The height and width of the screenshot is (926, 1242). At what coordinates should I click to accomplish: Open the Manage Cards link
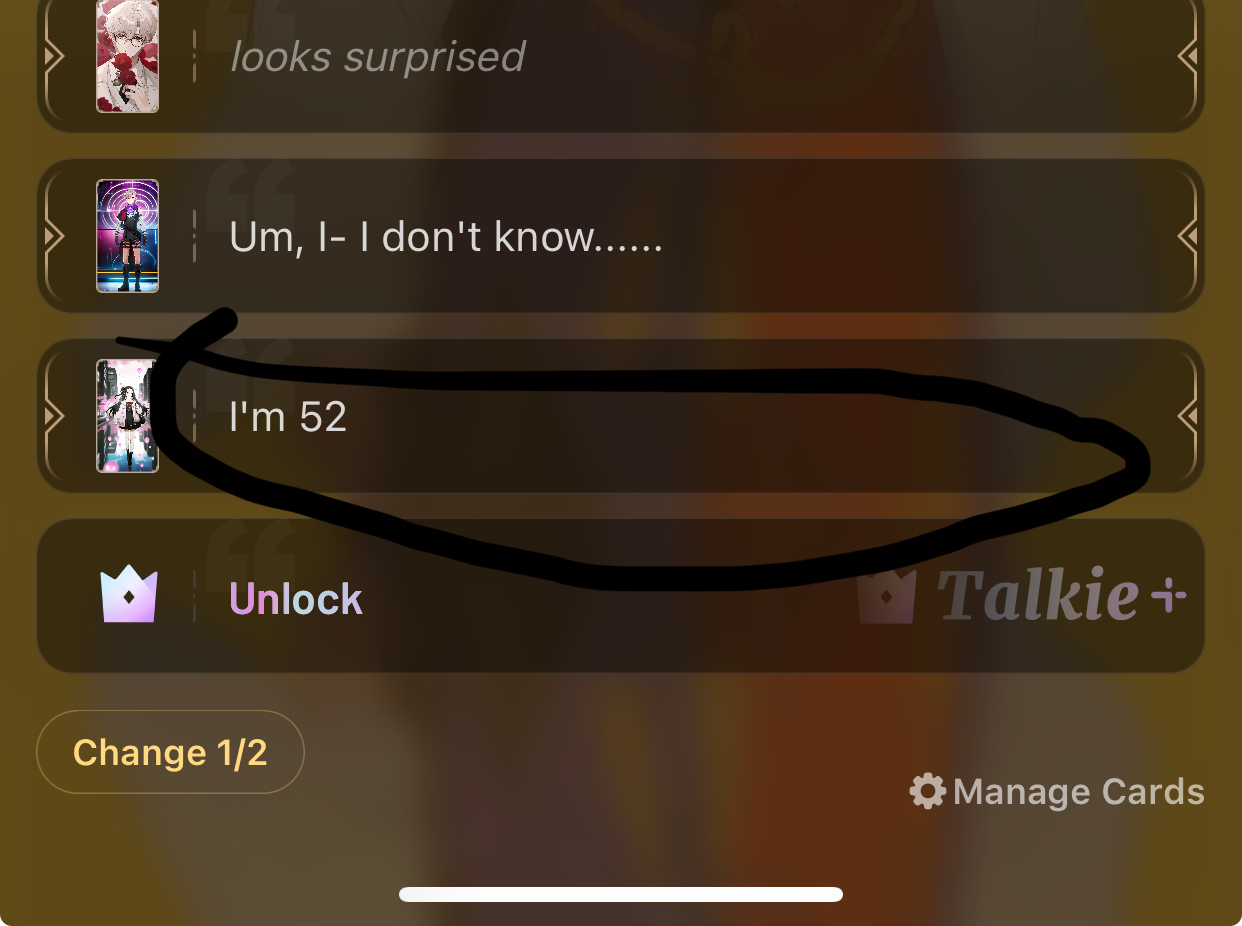click(x=1057, y=791)
